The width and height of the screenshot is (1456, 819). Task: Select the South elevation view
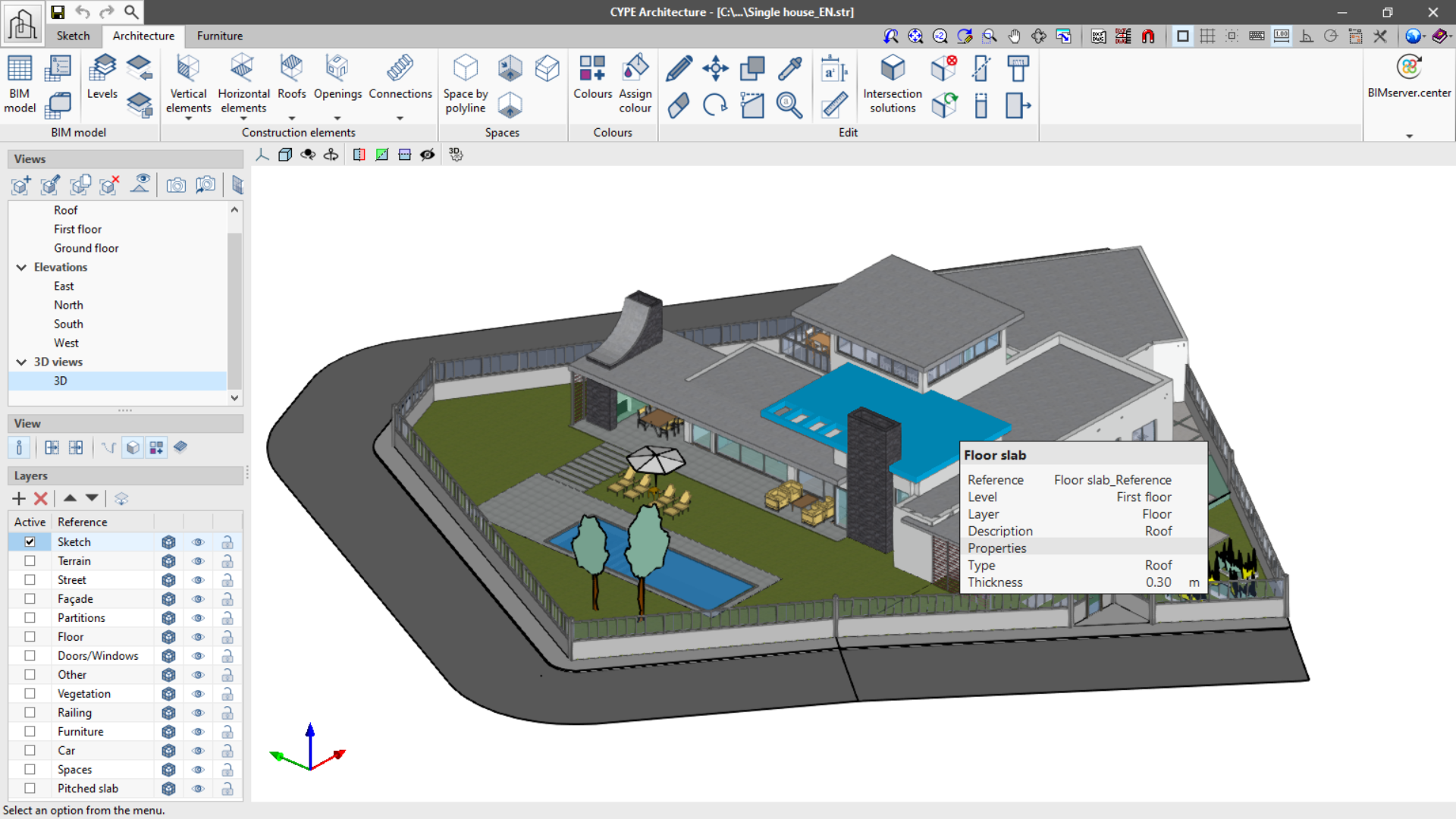point(68,324)
